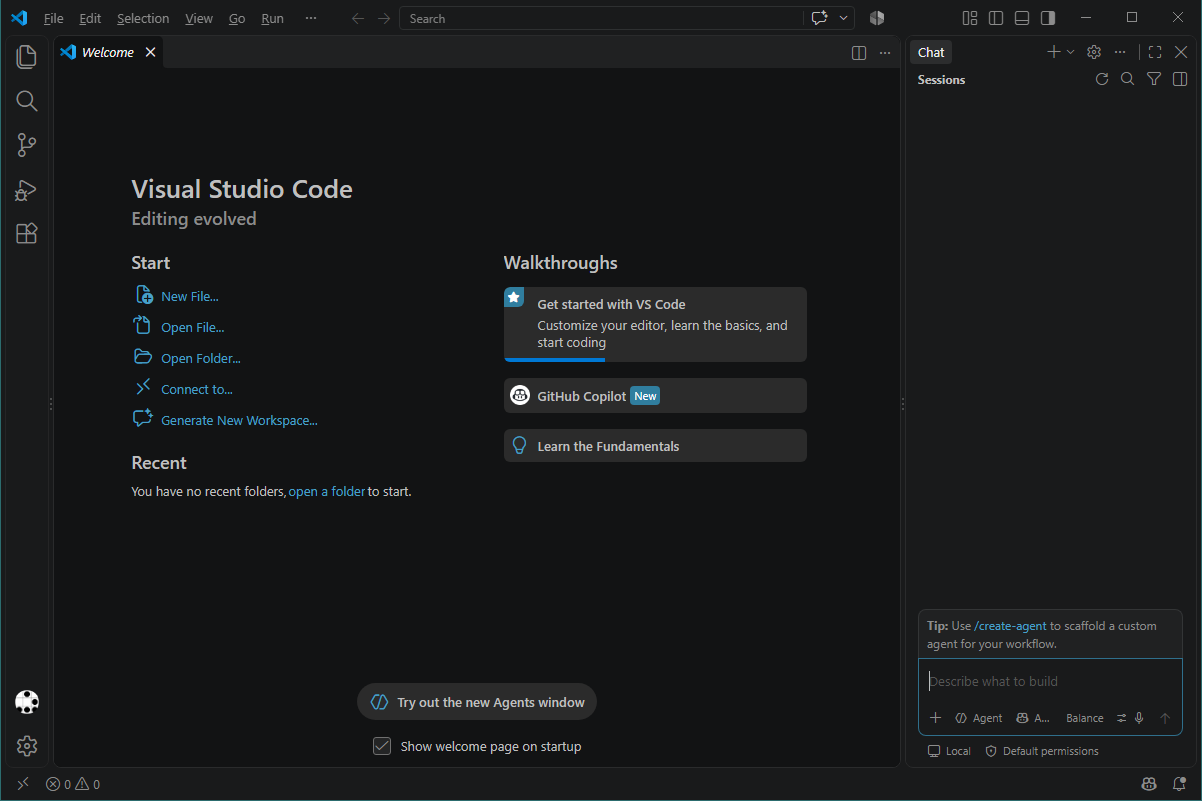
Task: Open the dropdown next to title bar chat icon
Action: [x=844, y=18]
